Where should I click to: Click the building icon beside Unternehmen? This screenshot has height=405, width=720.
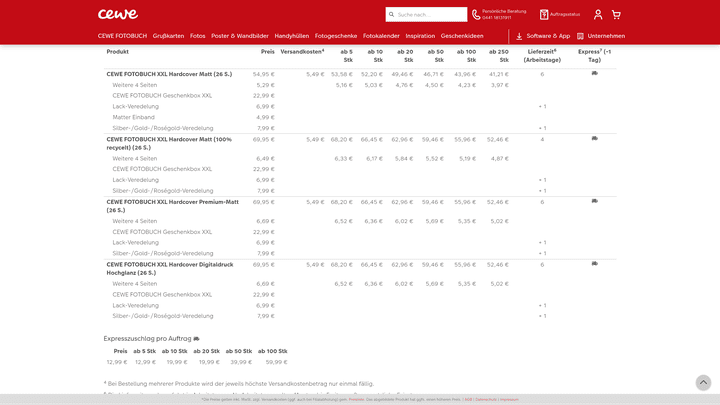point(581,36)
